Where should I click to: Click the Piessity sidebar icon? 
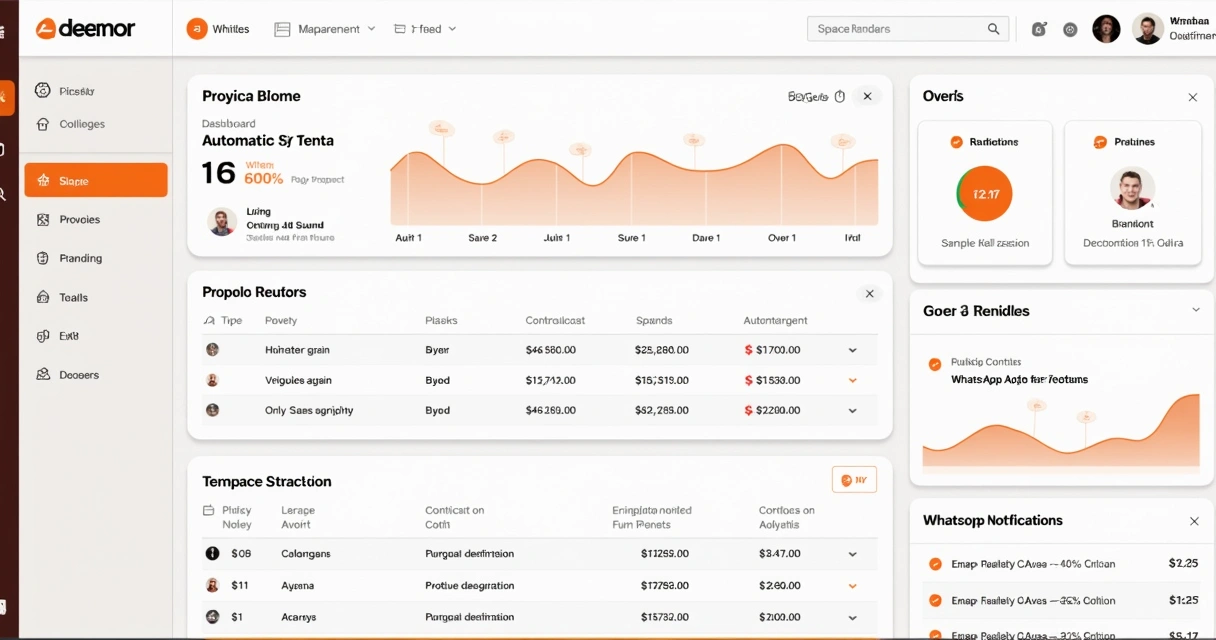pos(42,91)
